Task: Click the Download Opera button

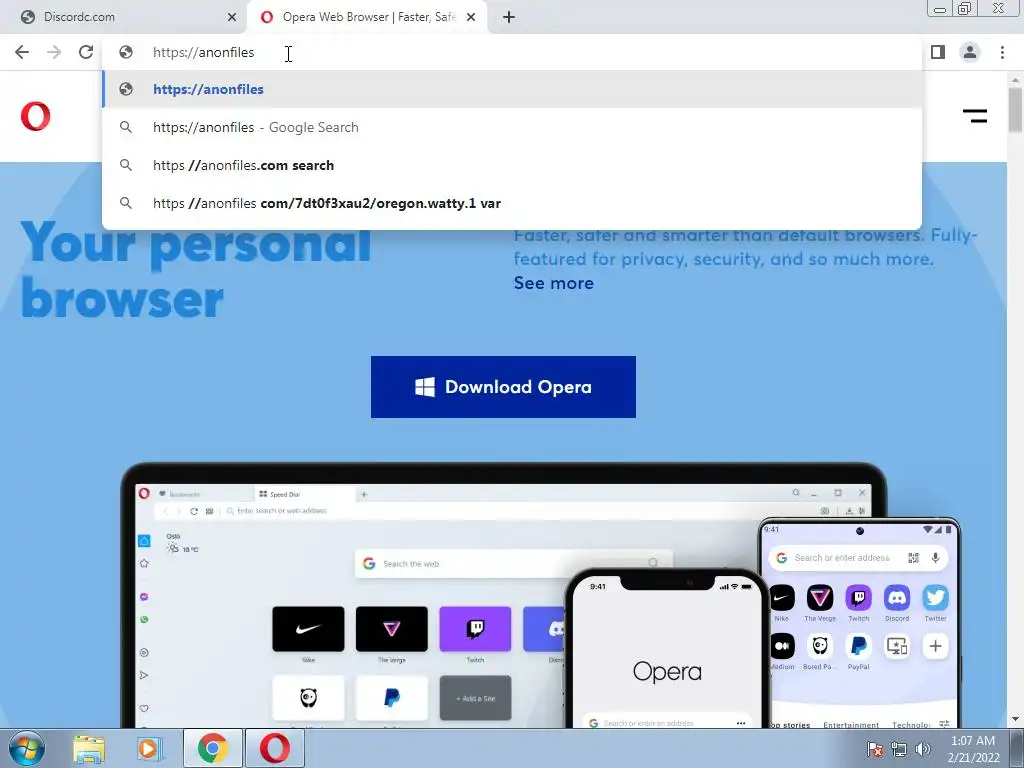Action: [504, 387]
